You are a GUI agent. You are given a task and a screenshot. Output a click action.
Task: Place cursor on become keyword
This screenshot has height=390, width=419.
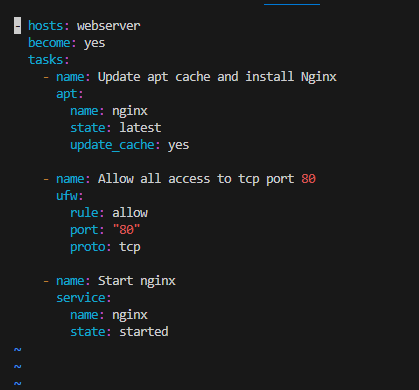tap(49, 43)
